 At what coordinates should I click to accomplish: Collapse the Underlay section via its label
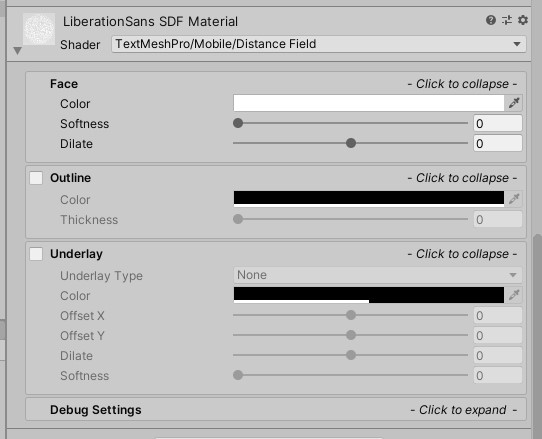click(76, 254)
